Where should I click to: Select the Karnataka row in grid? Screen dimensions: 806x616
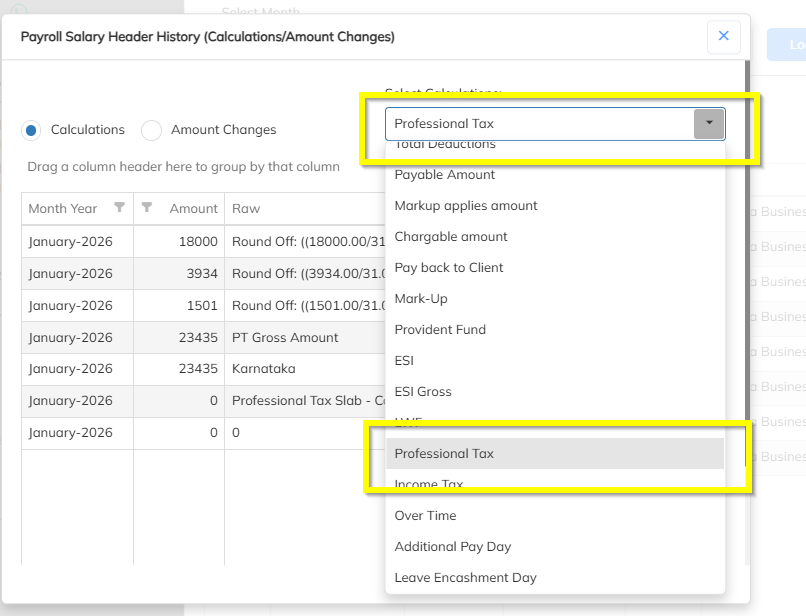point(264,369)
